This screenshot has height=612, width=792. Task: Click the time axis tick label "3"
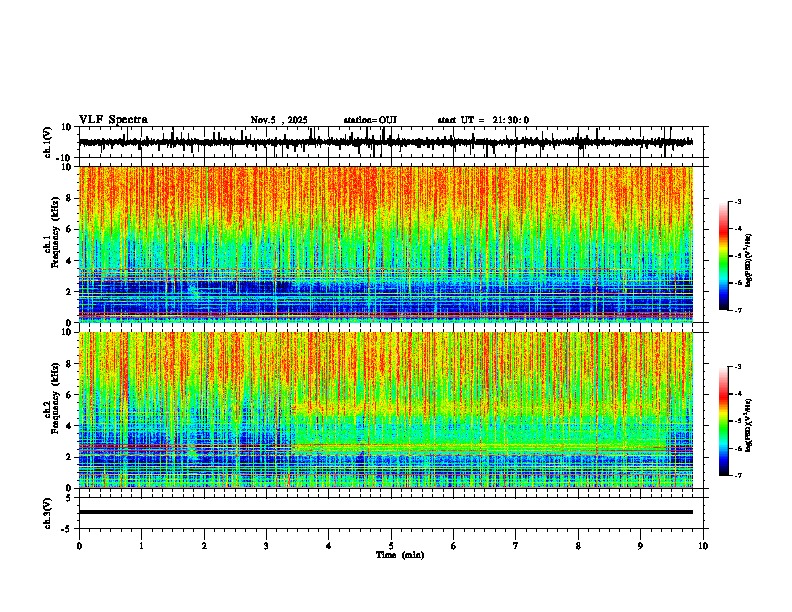point(266,546)
